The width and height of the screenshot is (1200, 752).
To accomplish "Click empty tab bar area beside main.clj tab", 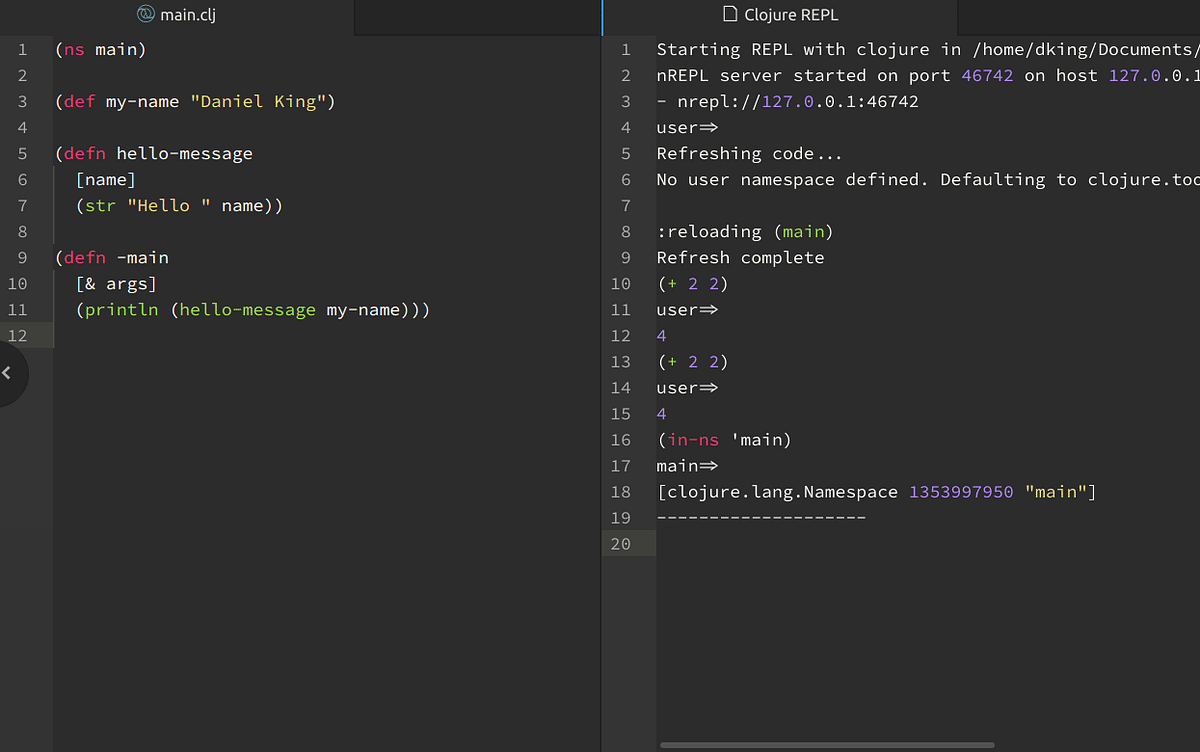I will point(477,17).
